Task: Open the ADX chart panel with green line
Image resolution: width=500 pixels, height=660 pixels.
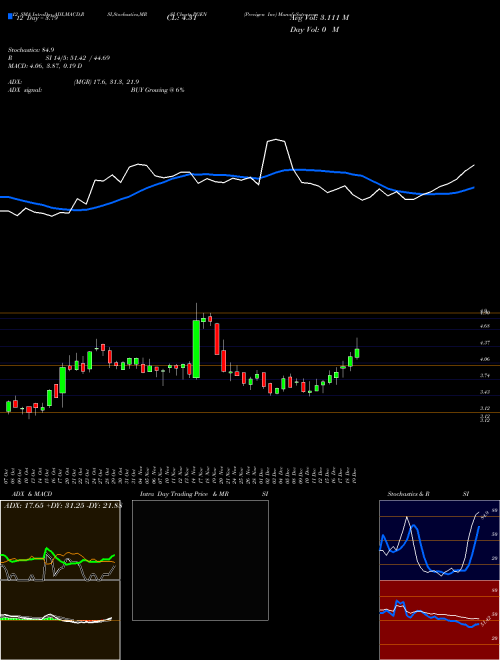Action: pyautogui.click(x=60, y=540)
